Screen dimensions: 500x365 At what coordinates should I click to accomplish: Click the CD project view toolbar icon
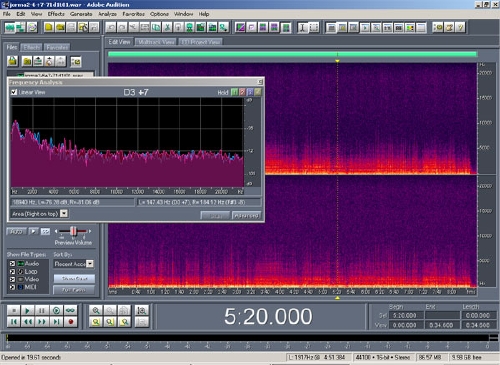pos(32,27)
